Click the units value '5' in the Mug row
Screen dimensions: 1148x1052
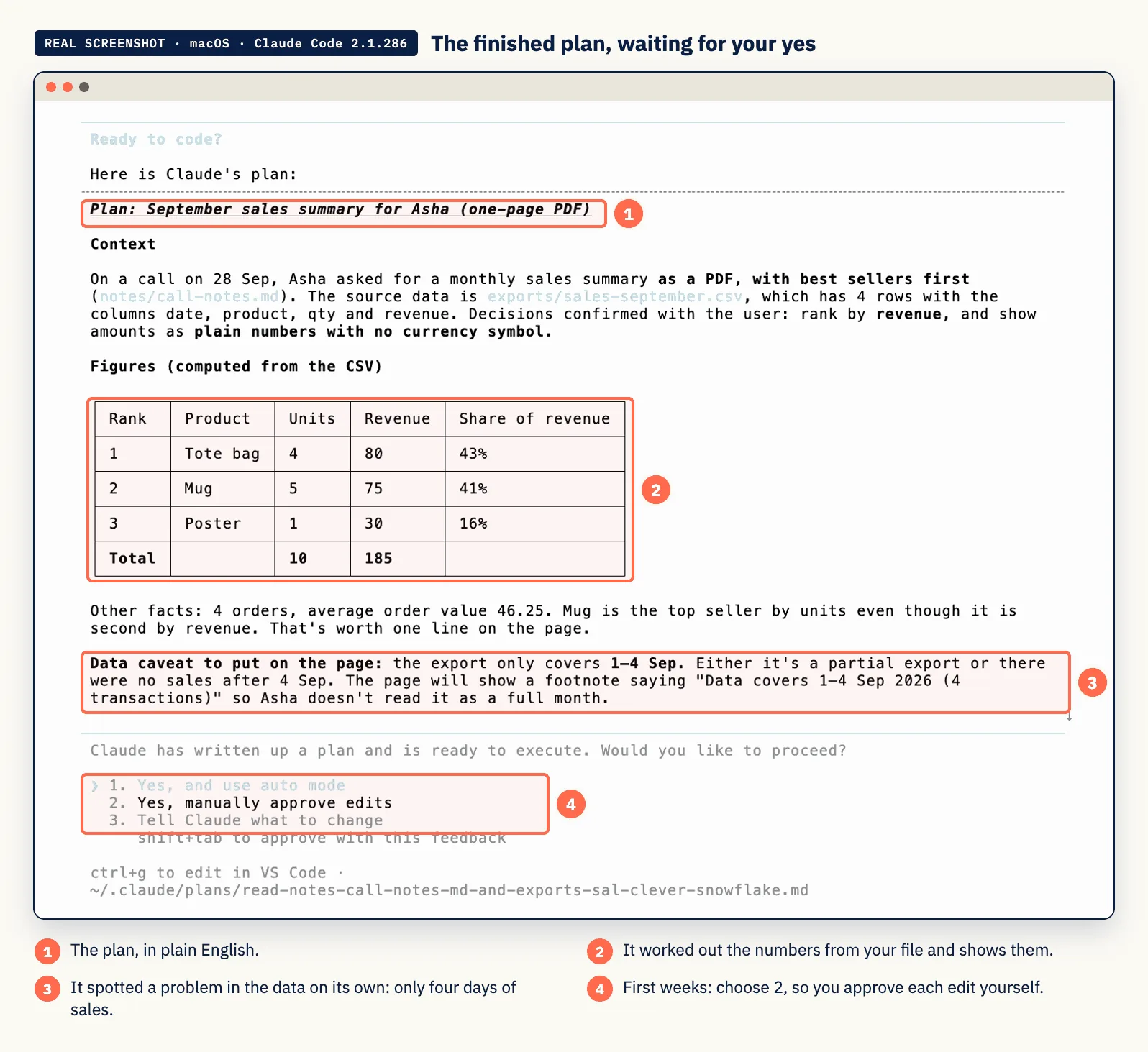pos(293,489)
